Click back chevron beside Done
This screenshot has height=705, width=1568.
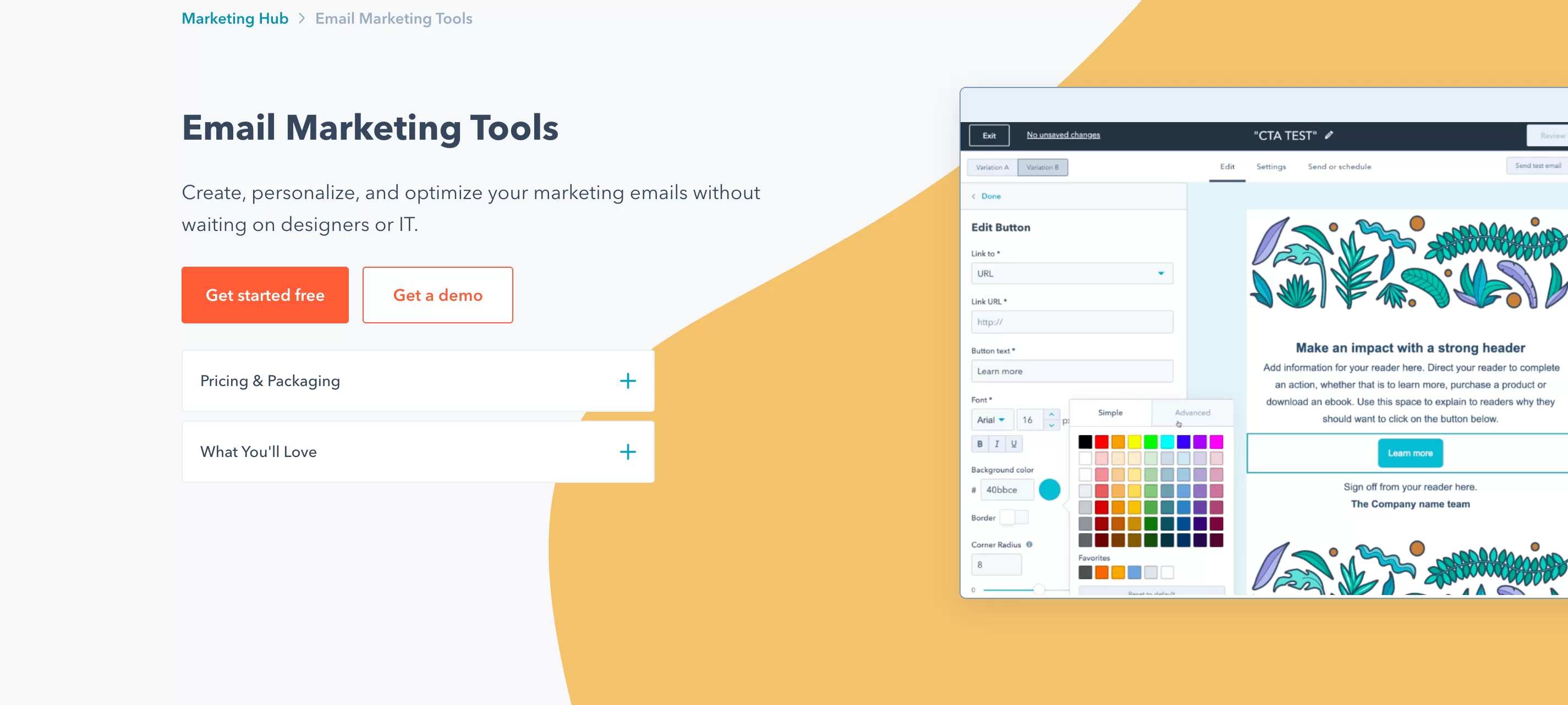pyautogui.click(x=974, y=196)
